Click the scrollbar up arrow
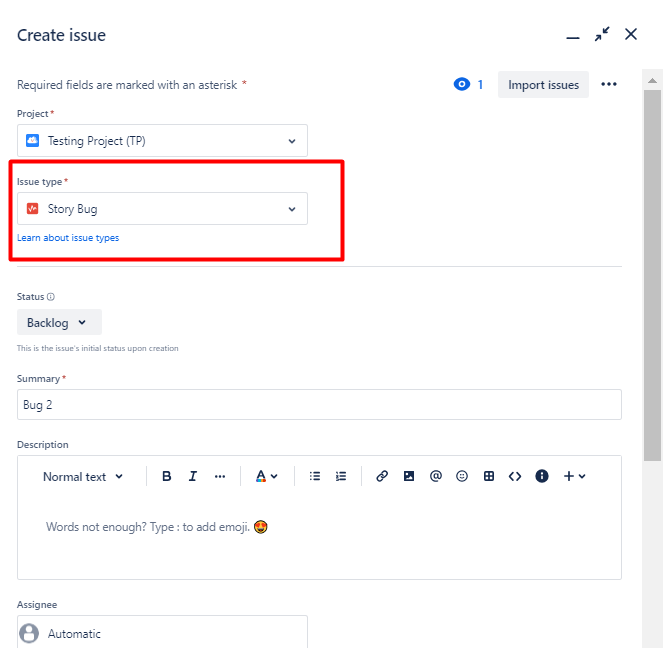 [x=652, y=80]
